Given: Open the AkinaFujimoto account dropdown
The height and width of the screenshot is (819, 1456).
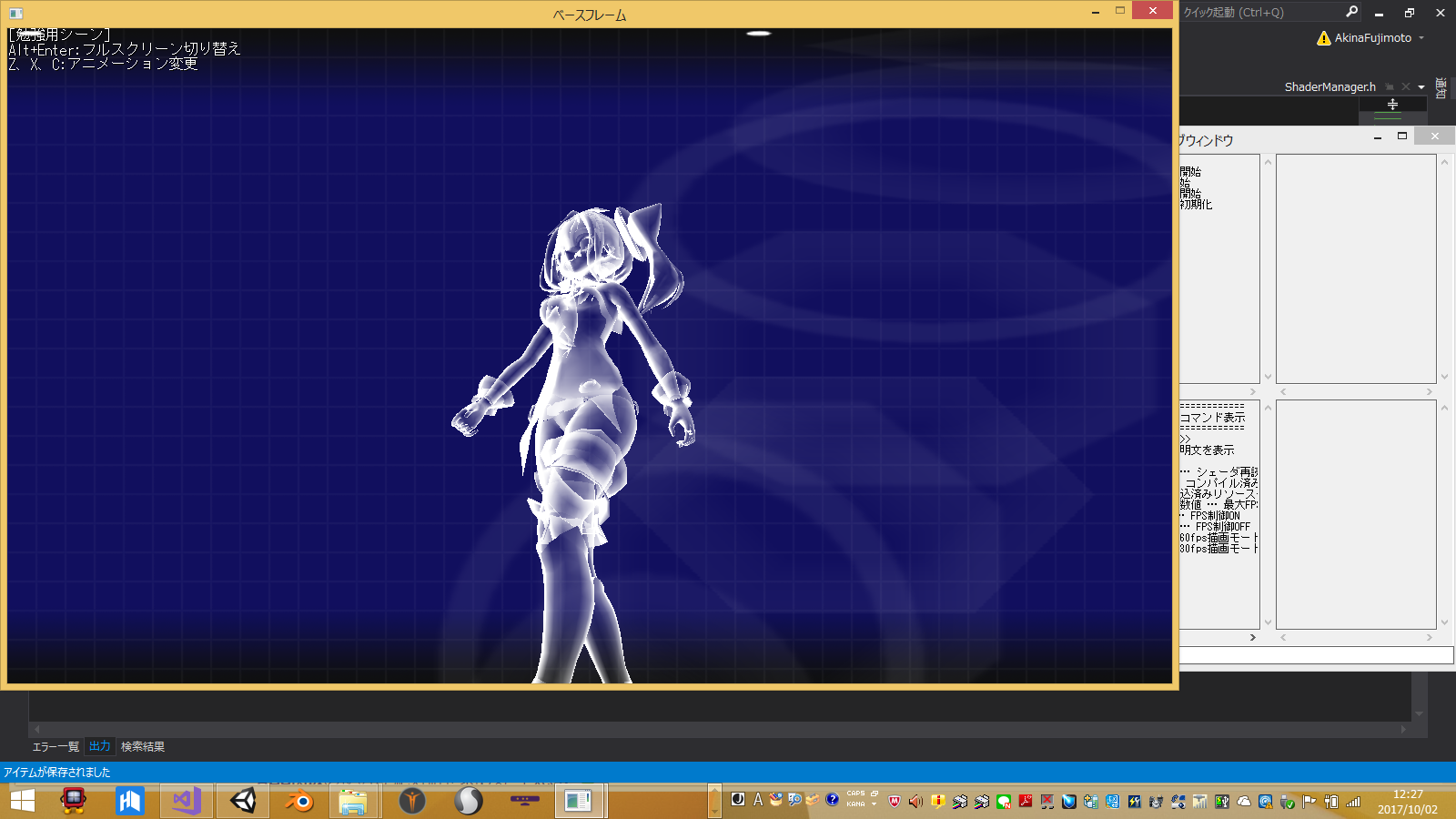Looking at the screenshot, I should point(1421,38).
